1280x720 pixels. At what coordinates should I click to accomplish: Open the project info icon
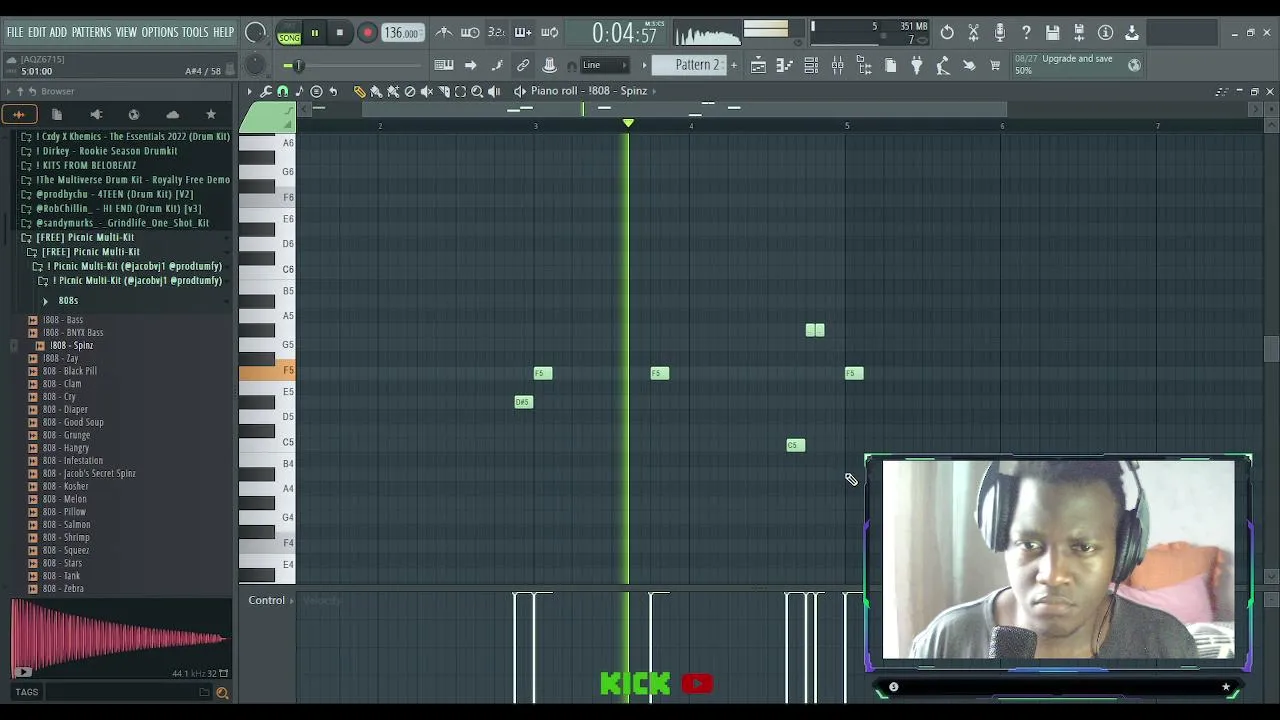1105,33
